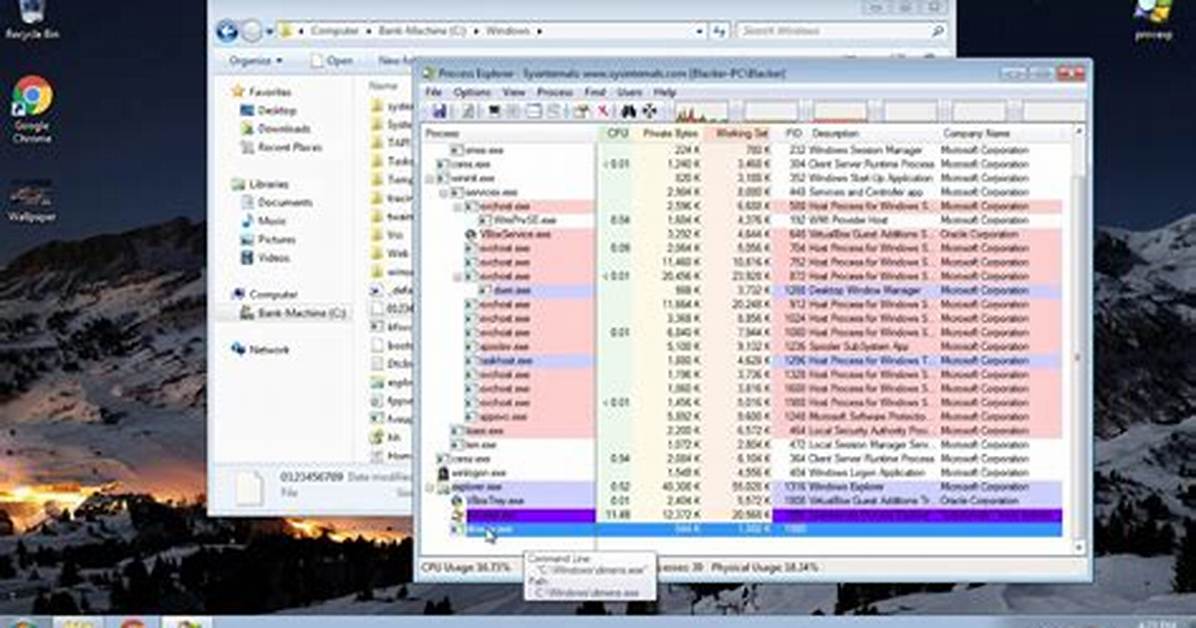Open the Process menu
The height and width of the screenshot is (628, 1196).
[x=555, y=92]
